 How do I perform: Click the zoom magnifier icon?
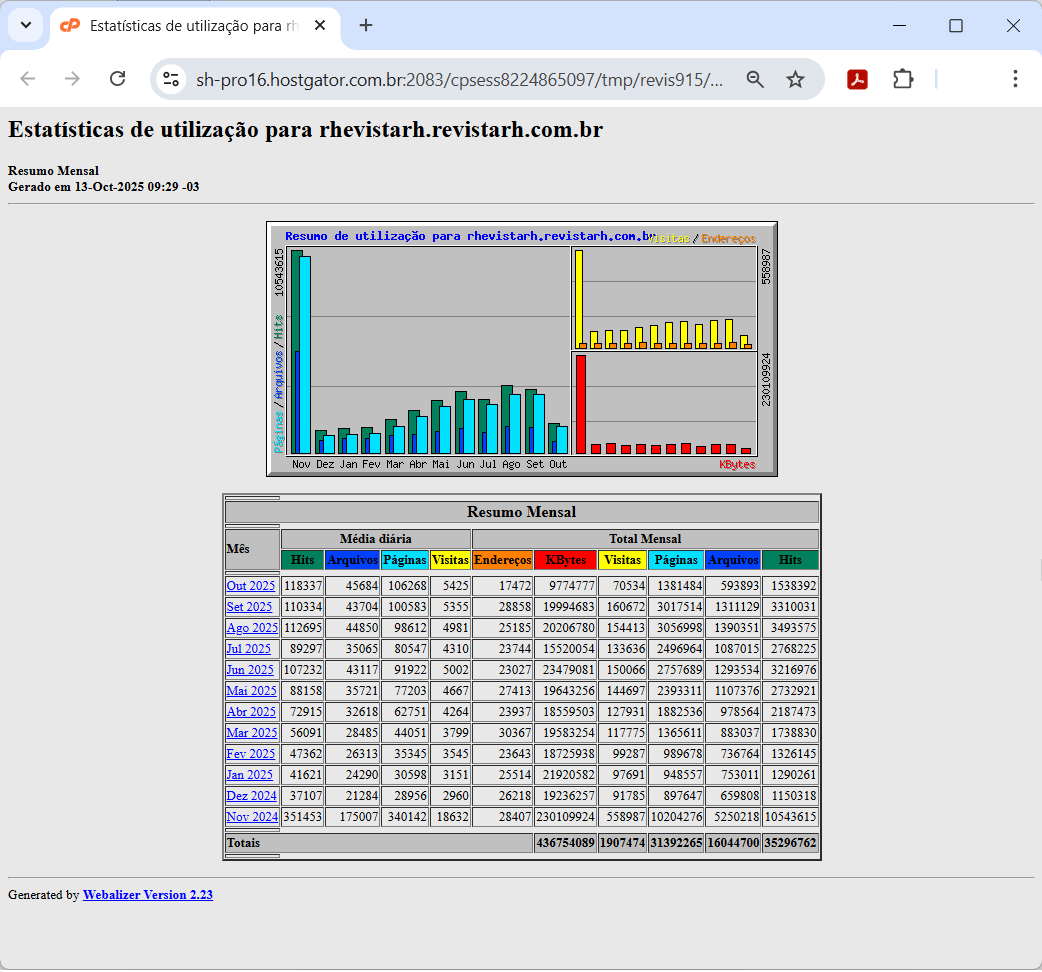click(x=755, y=79)
